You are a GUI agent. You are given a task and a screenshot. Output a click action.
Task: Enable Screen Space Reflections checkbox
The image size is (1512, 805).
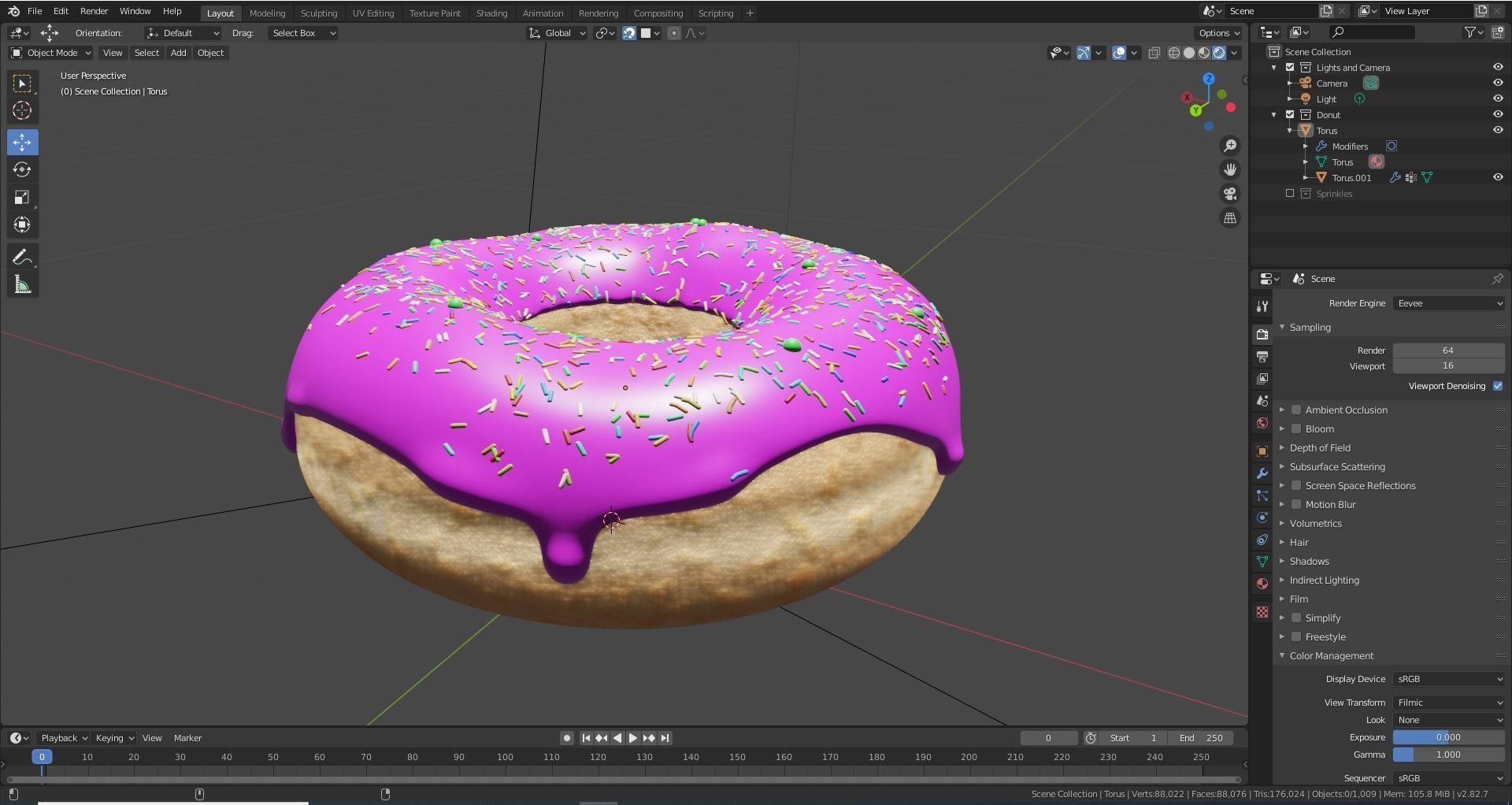click(1296, 486)
